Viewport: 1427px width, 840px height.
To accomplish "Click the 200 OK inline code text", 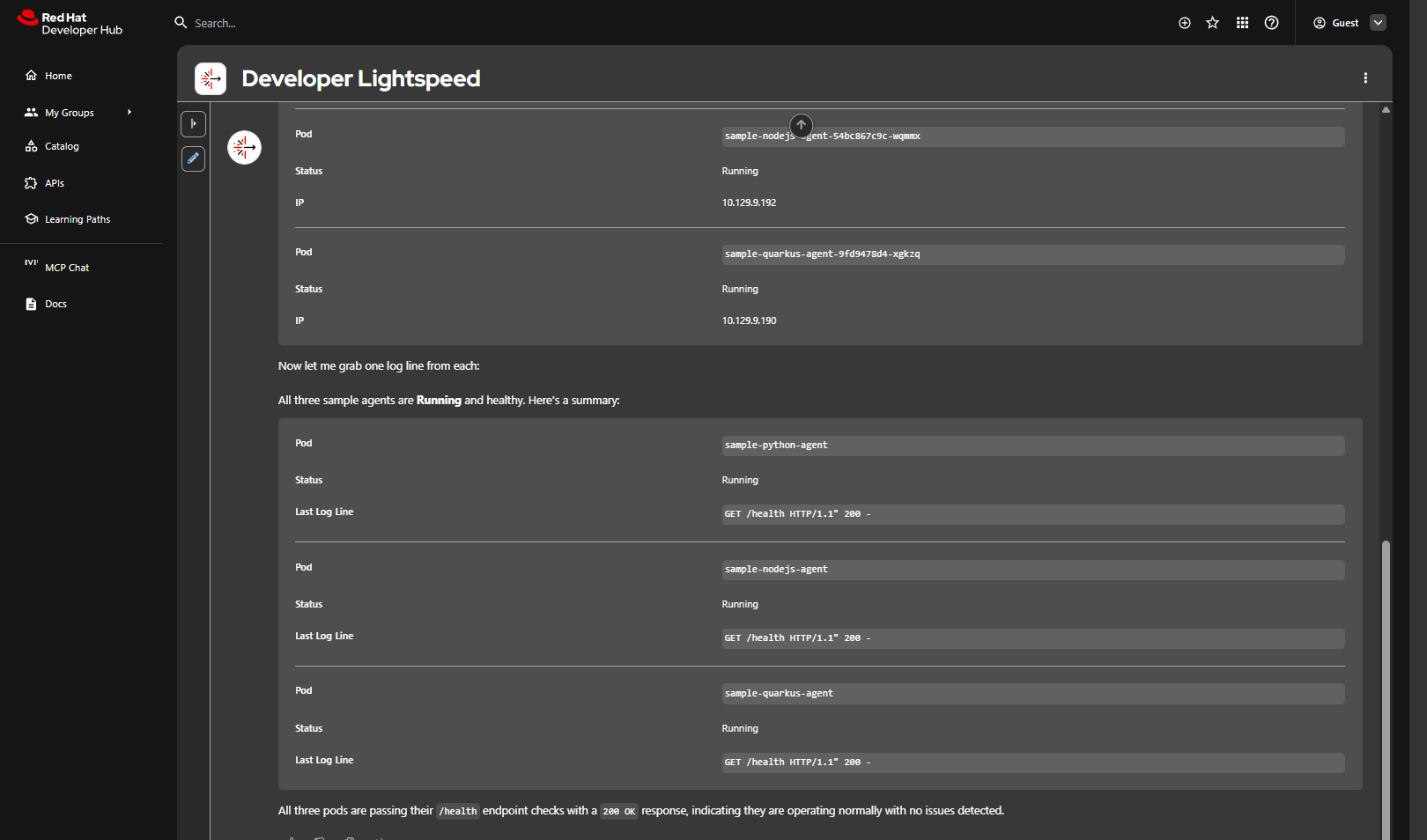I will click(619, 811).
